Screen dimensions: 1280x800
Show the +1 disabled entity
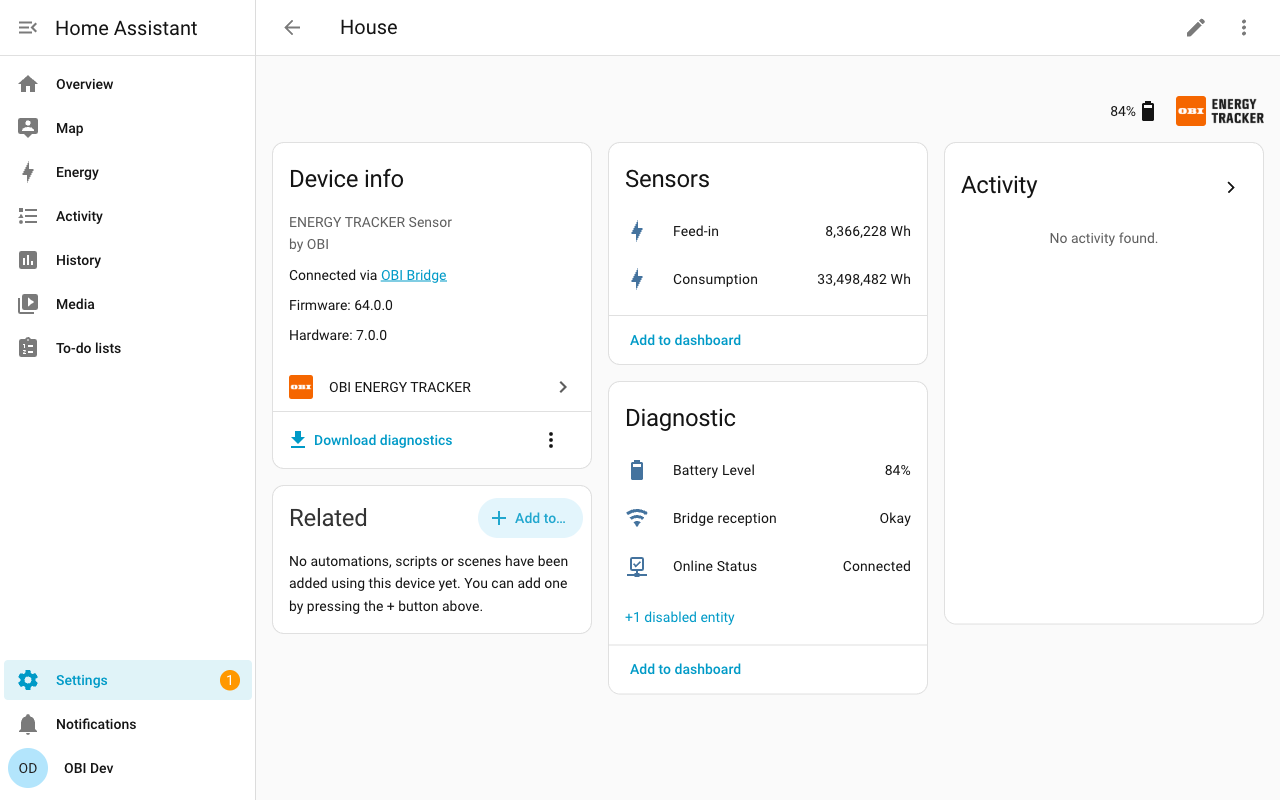coord(680,617)
